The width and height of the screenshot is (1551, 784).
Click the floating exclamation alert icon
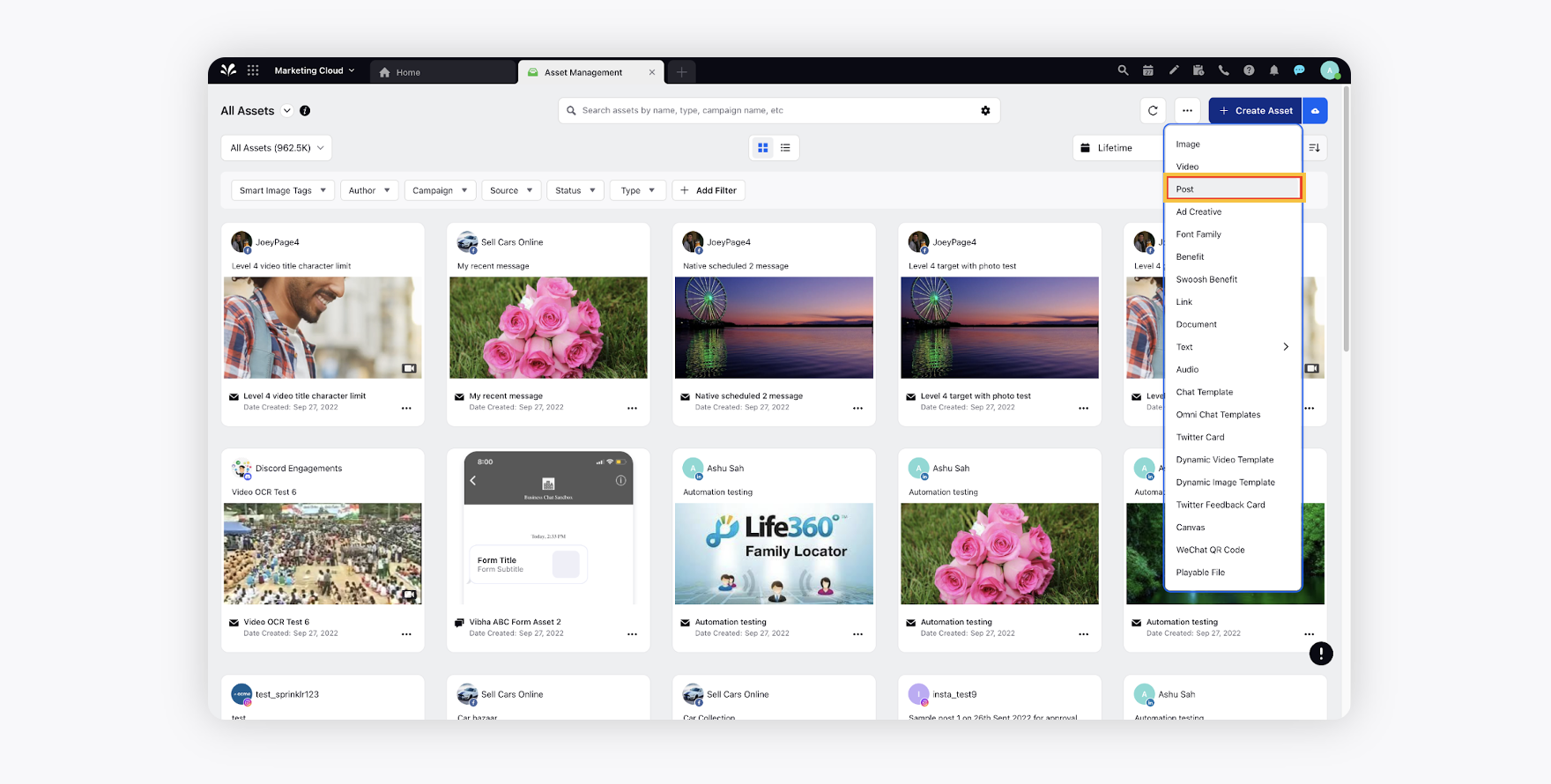point(1320,654)
